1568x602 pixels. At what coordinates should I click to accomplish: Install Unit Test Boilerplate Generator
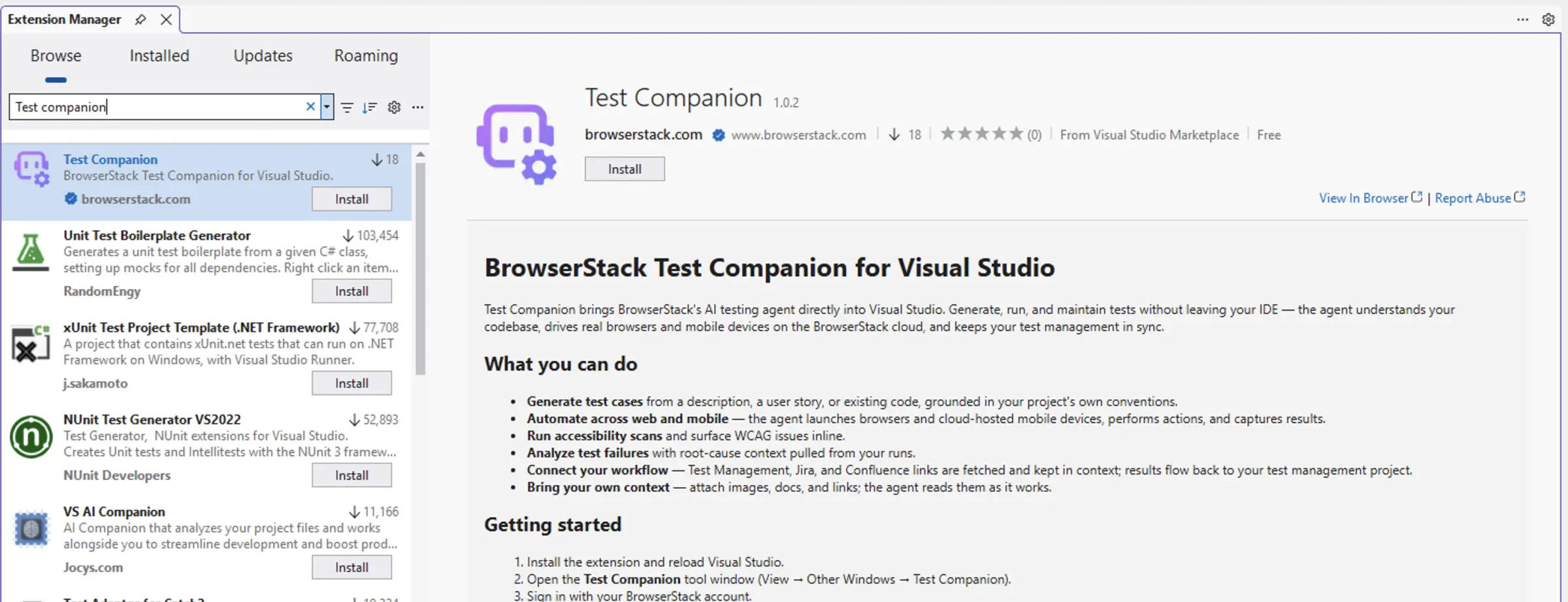coord(351,291)
